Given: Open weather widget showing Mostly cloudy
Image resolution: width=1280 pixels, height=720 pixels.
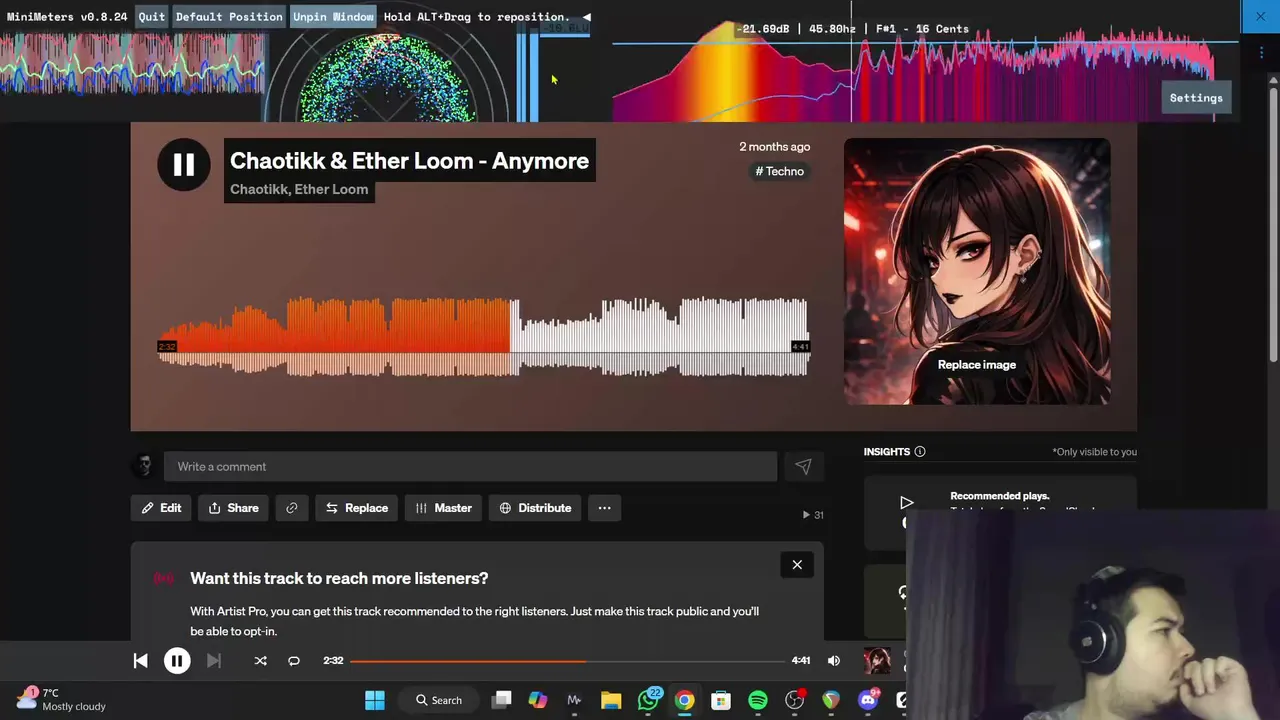Looking at the screenshot, I should pyautogui.click(x=62, y=699).
